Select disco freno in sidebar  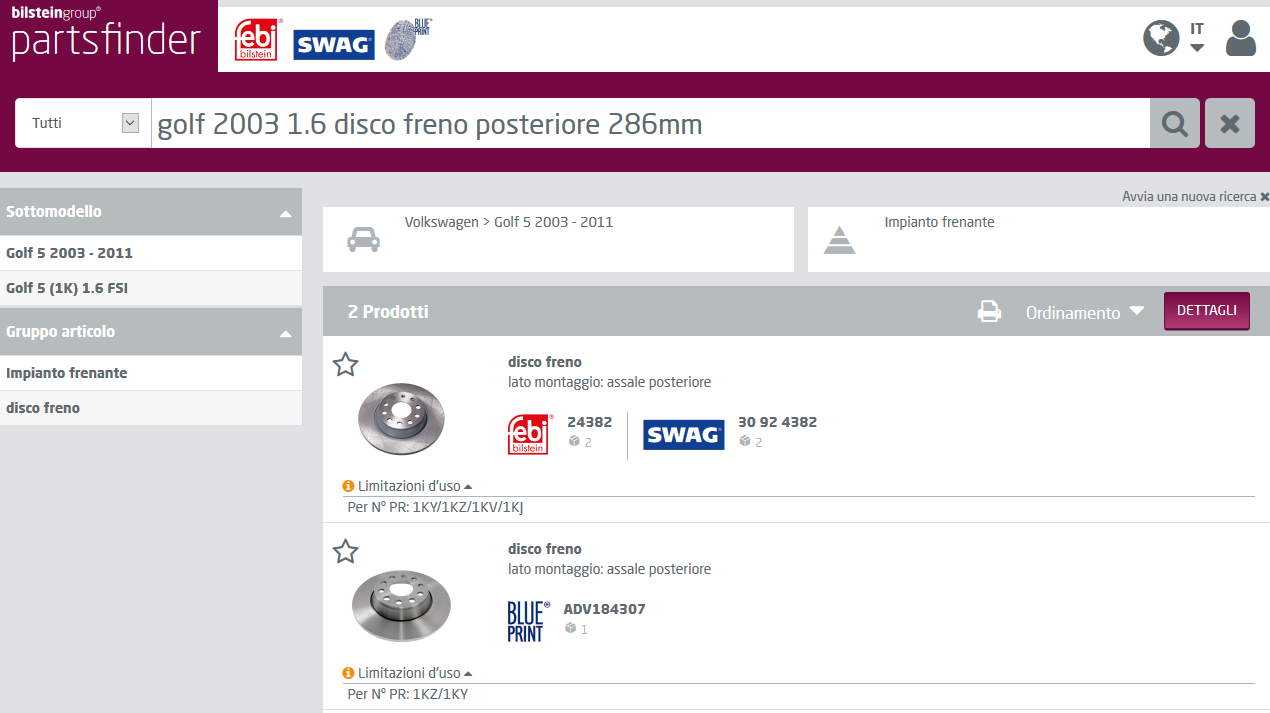[151, 408]
